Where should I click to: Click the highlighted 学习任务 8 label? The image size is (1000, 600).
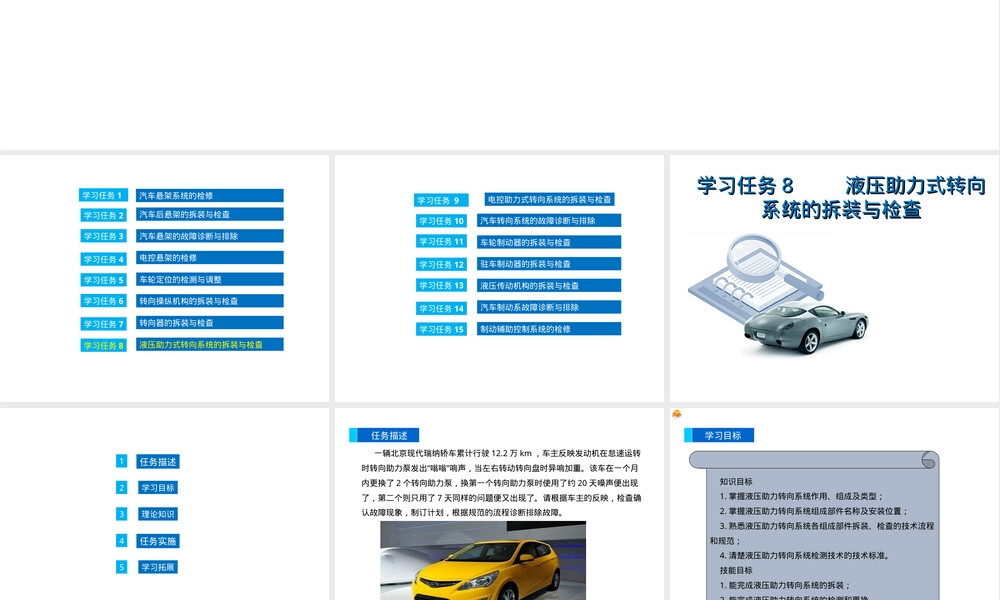click(x=103, y=346)
